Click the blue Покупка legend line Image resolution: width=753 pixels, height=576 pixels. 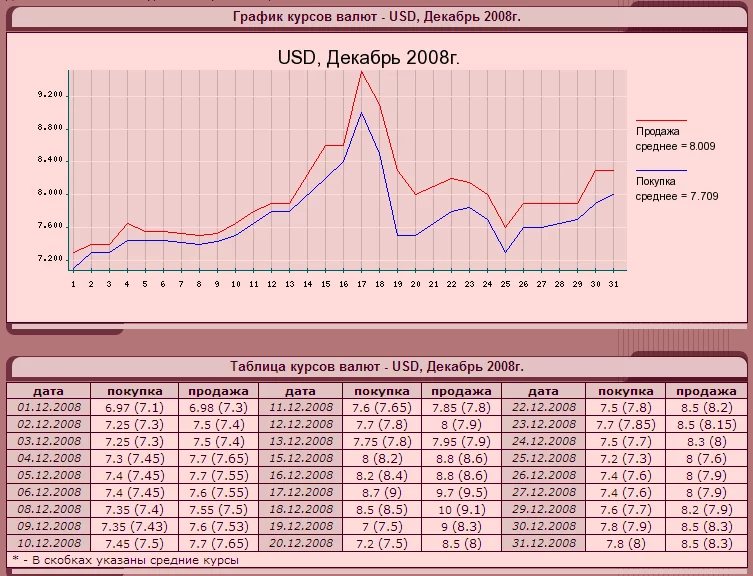click(661, 170)
